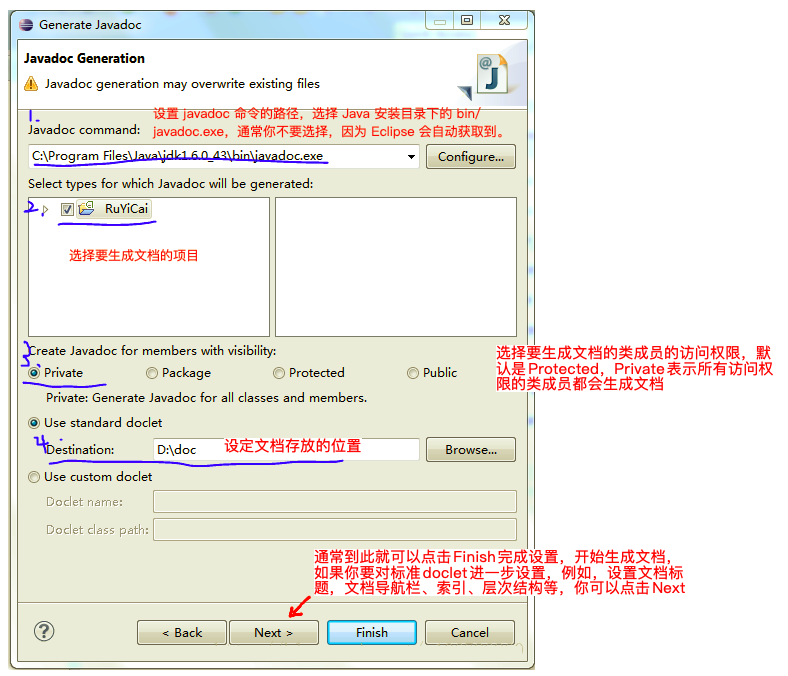The image size is (788, 676).
Task: Click the Eclipse icon in title bar
Action: (x=26, y=25)
